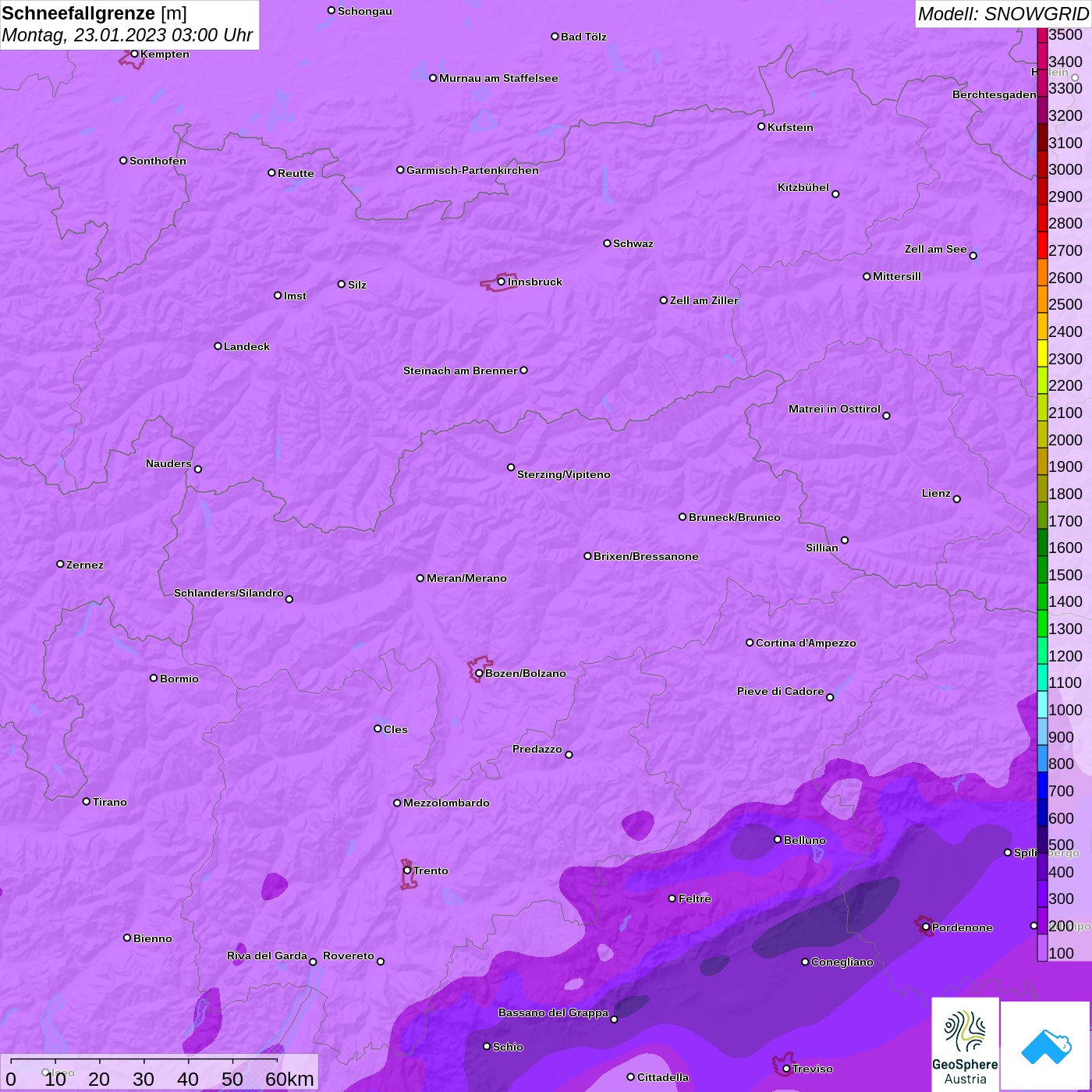Click the Lienz location dot
The height and width of the screenshot is (1092, 1092).
tap(957, 499)
